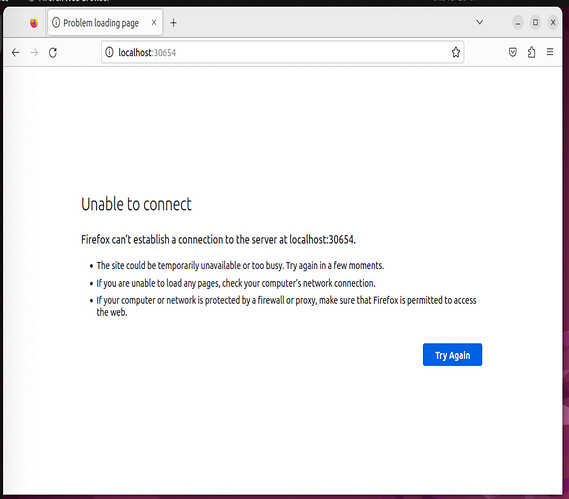Expand the list all tabs chevron

pyautogui.click(x=479, y=23)
